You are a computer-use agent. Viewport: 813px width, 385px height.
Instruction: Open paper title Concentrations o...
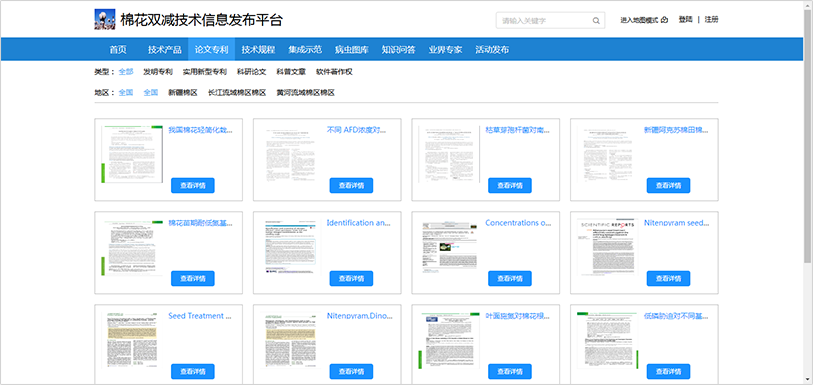click(518, 223)
